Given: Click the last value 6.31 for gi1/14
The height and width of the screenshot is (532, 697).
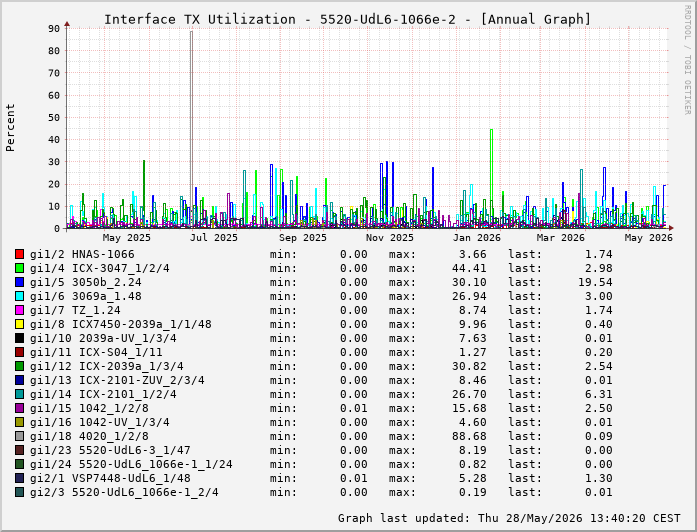Looking at the screenshot, I should (x=599, y=394).
